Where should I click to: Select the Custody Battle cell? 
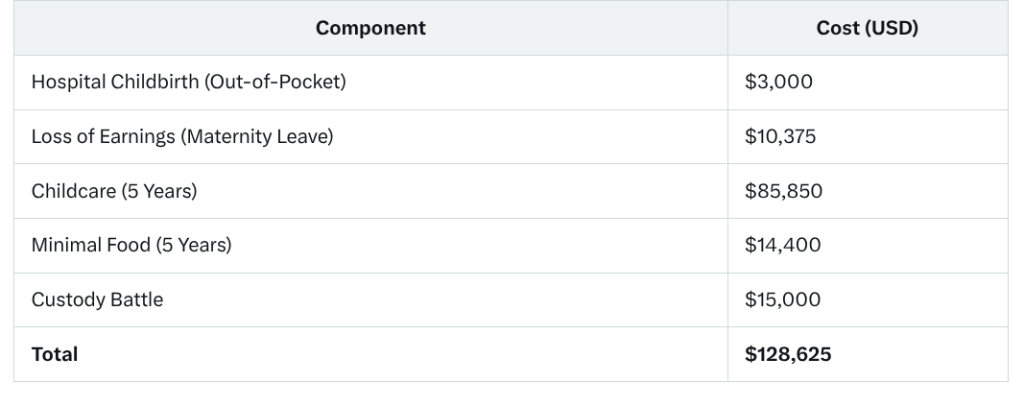370,300
